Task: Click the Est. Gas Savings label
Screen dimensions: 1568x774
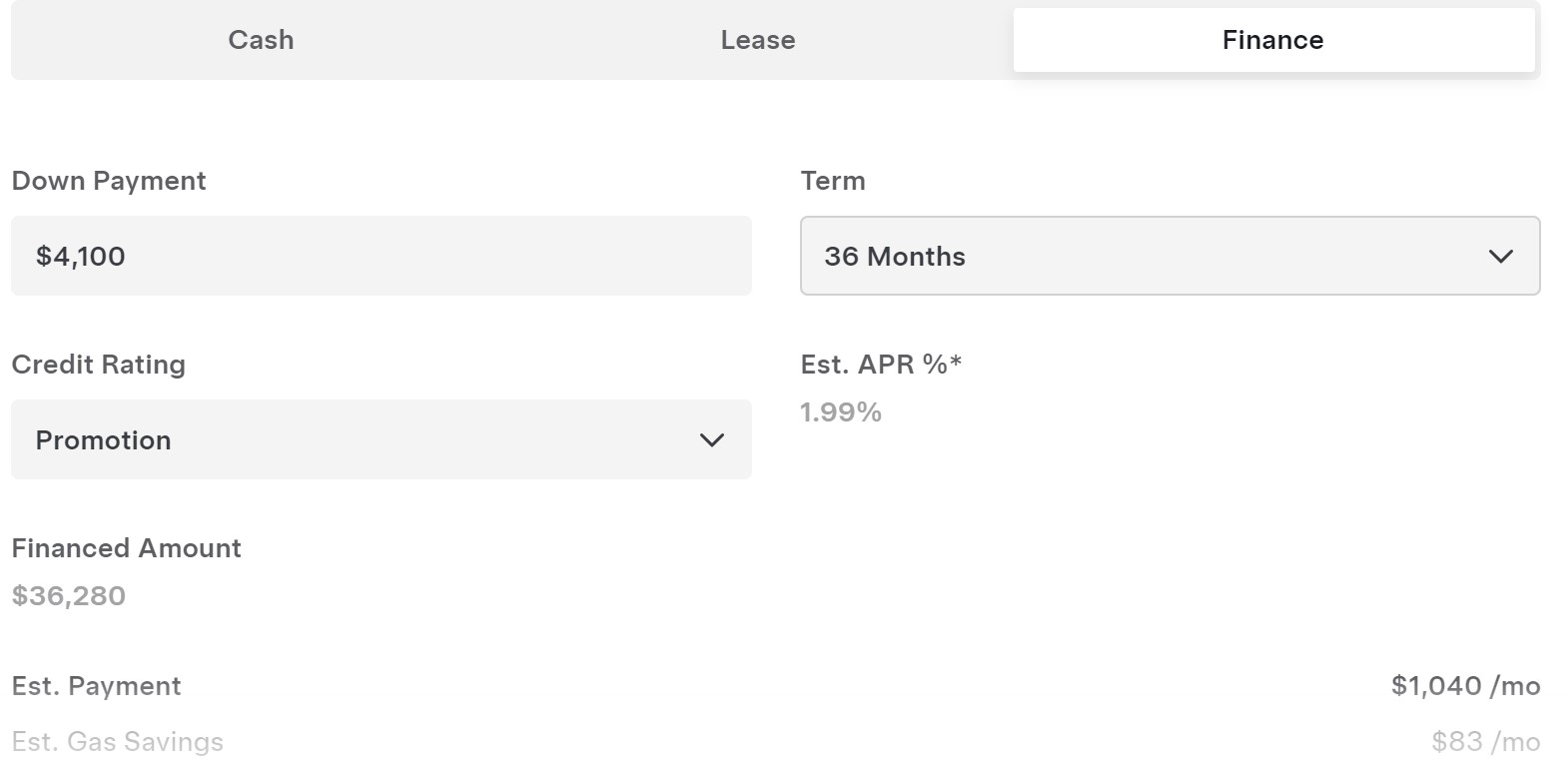Action: (117, 742)
